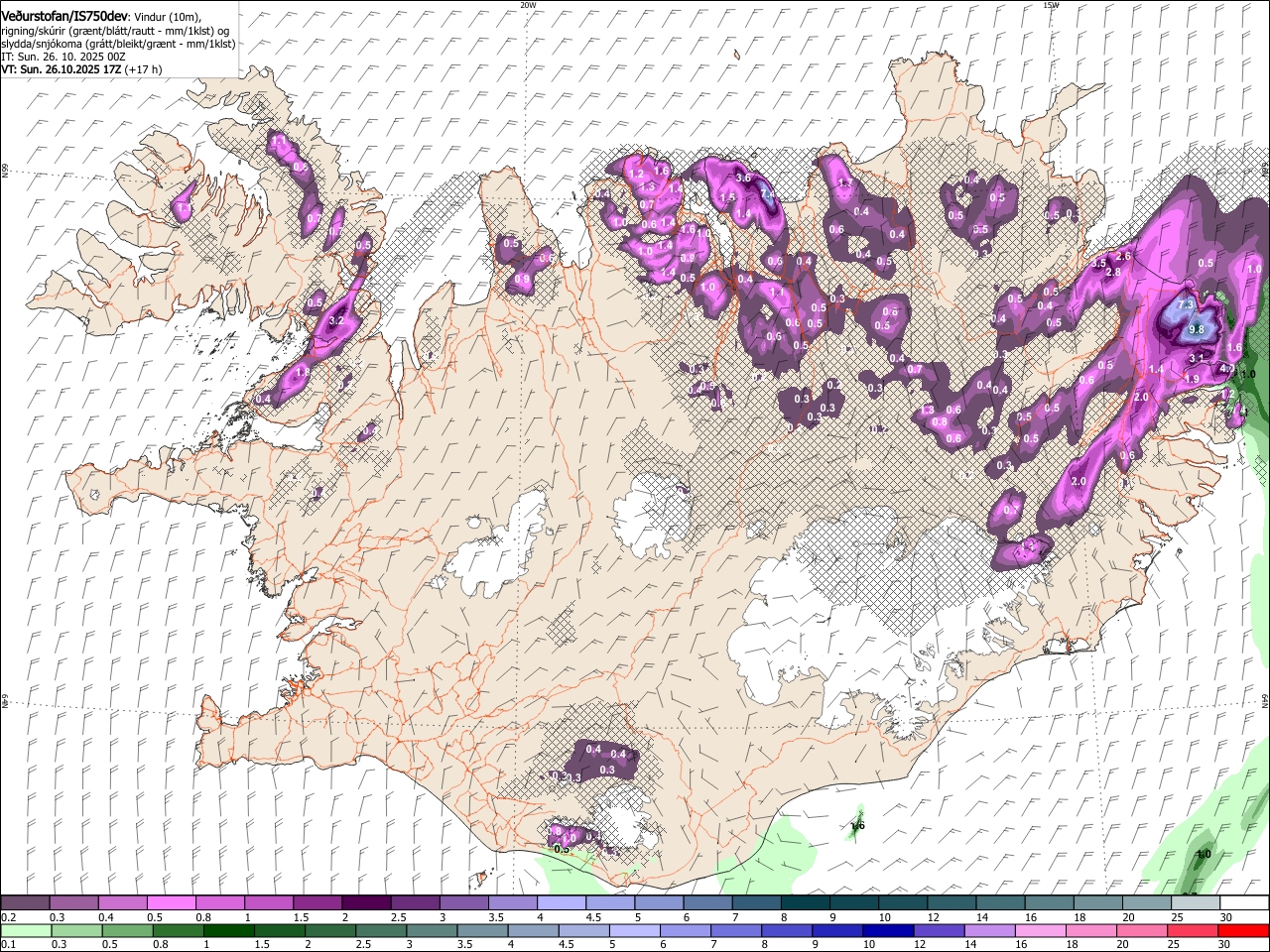The width and height of the screenshot is (1270, 952).
Task: Pick the grey-purple 0.2 snow scale swatch
Action: tap(25, 903)
